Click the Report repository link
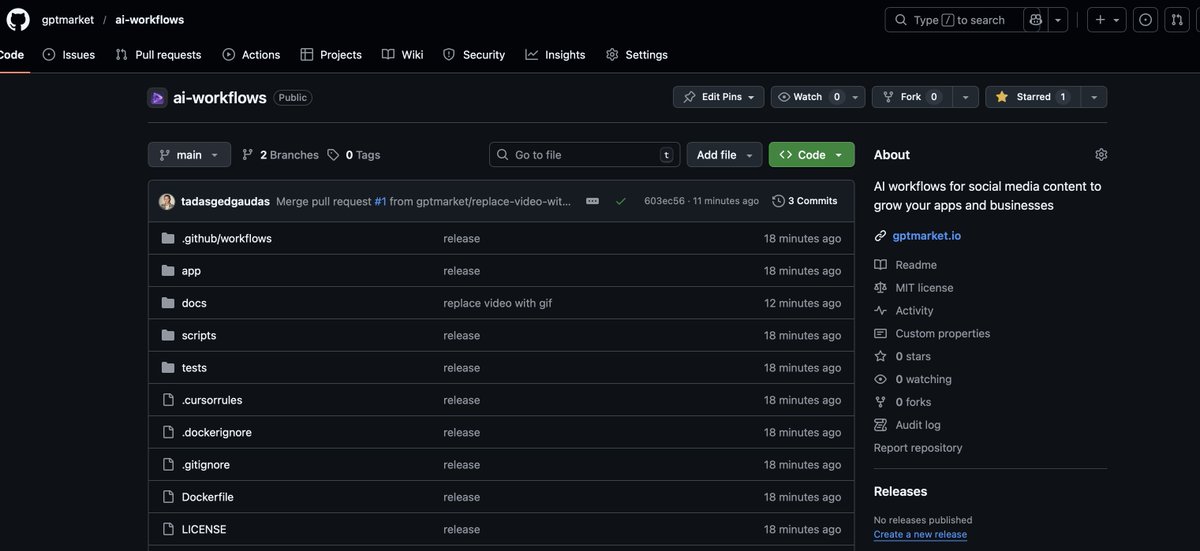Image resolution: width=1200 pixels, height=551 pixels. [x=918, y=448]
